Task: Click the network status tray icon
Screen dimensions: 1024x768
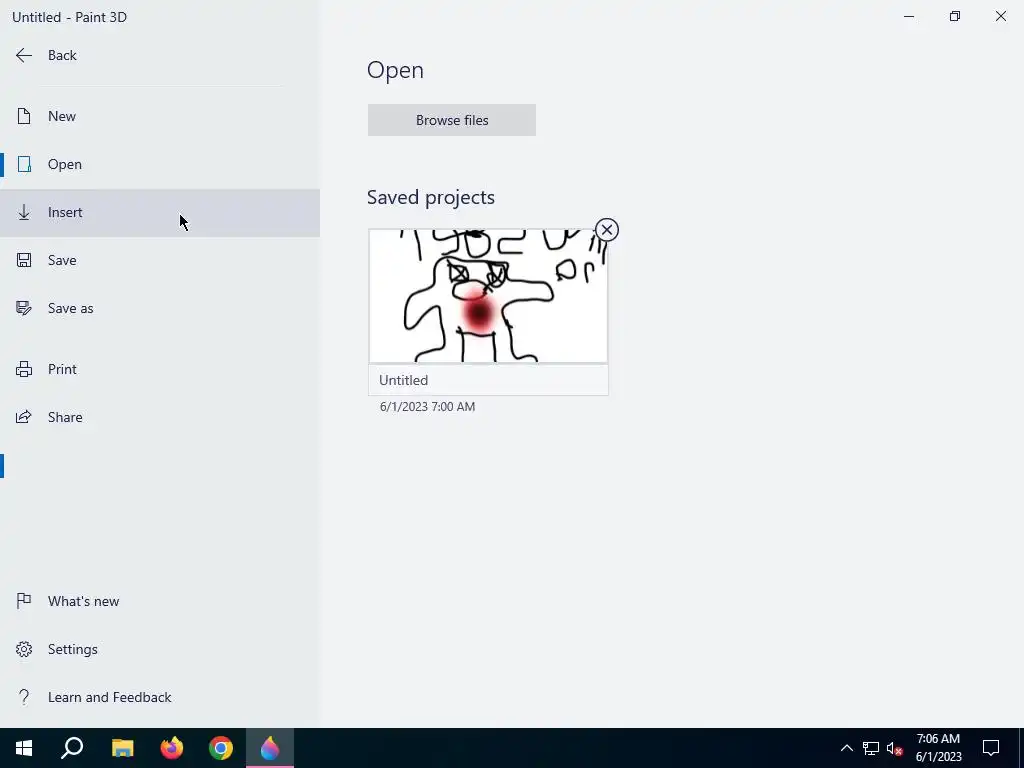Action: 871,748
